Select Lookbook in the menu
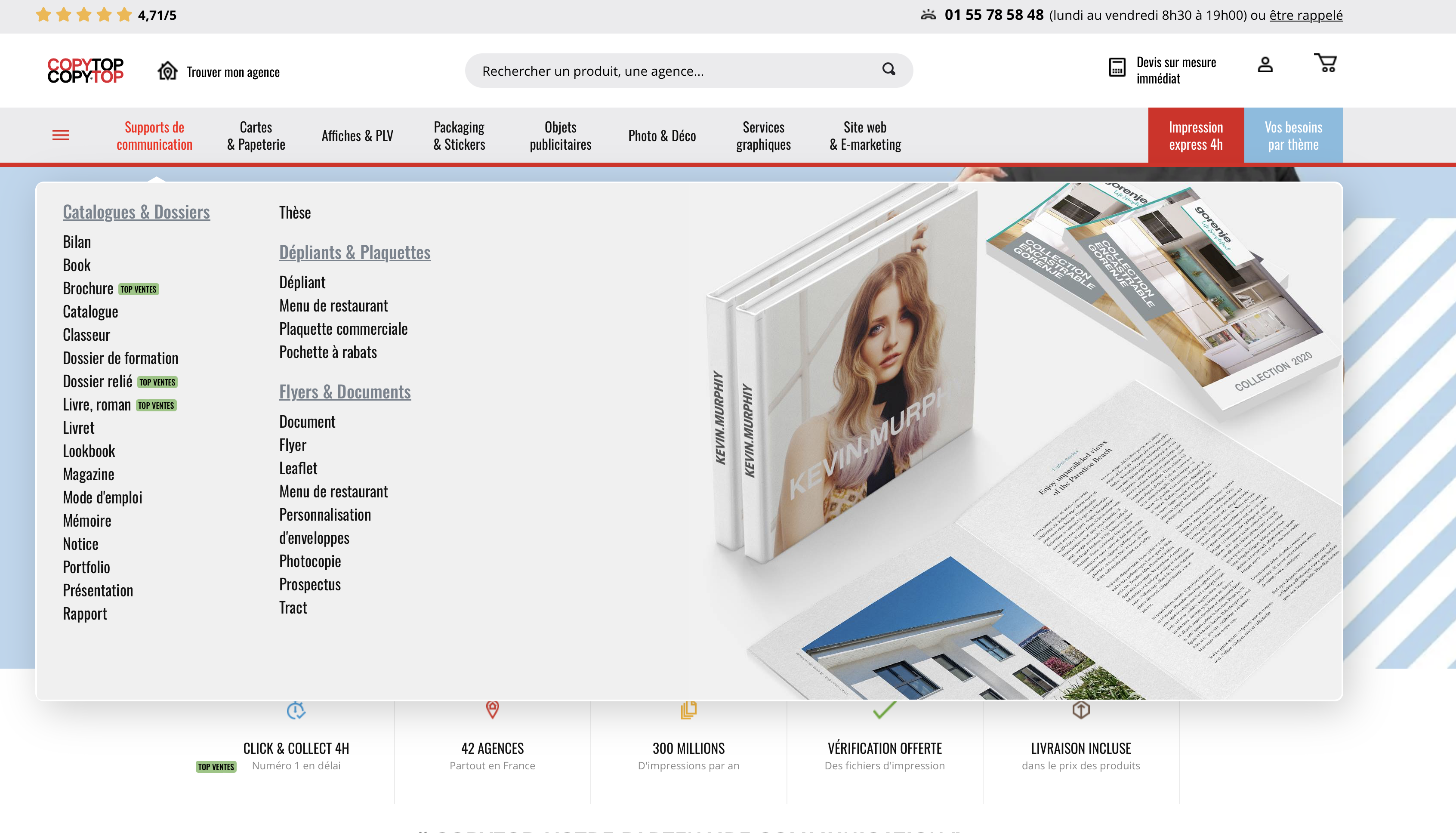This screenshot has height=833, width=1456. [89, 451]
